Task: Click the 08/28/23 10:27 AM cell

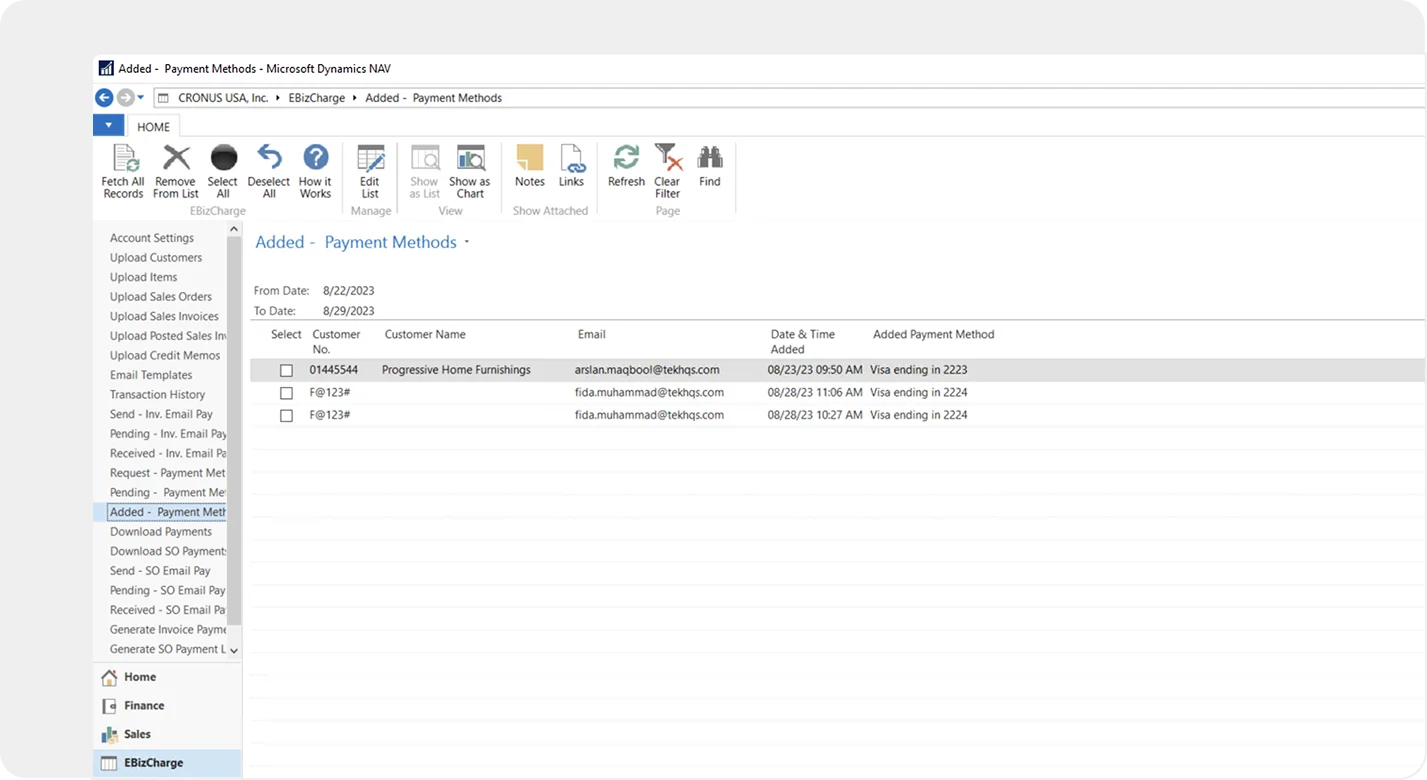Action: 815,415
